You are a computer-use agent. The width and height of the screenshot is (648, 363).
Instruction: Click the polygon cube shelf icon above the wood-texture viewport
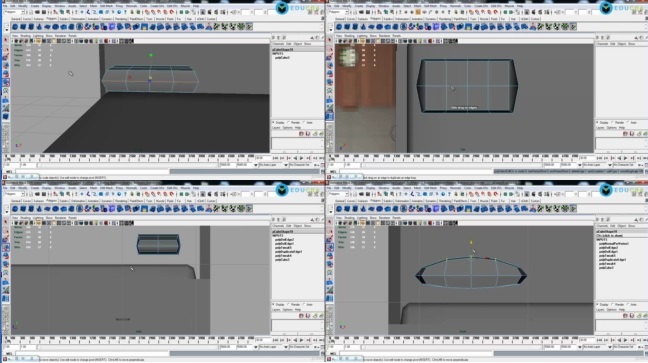pyautogui.click(x=347, y=27)
